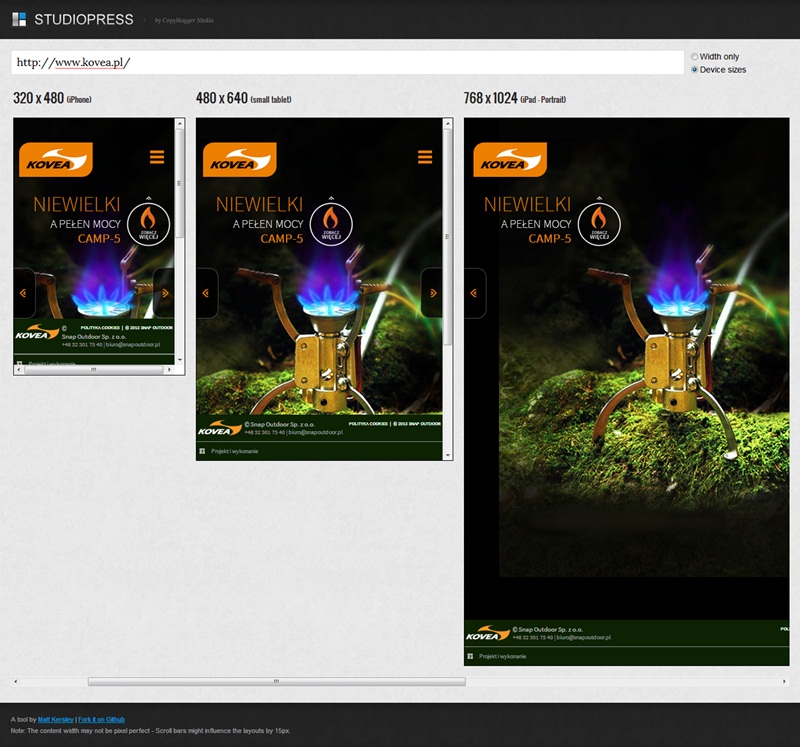Open the 'Fork it on Github' link
Viewport: 800px width, 747px height.
[102, 720]
